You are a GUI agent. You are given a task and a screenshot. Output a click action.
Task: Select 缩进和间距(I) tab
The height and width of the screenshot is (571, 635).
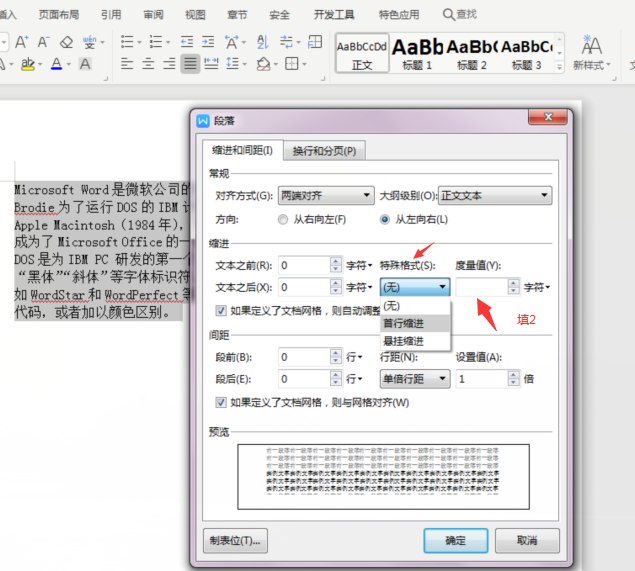click(242, 150)
